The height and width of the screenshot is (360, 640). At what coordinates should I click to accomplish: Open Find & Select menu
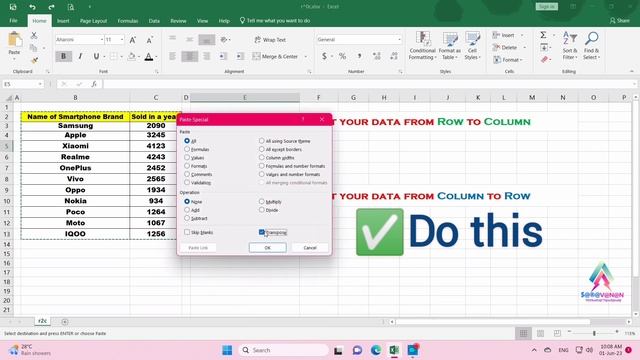[x=591, y=46]
